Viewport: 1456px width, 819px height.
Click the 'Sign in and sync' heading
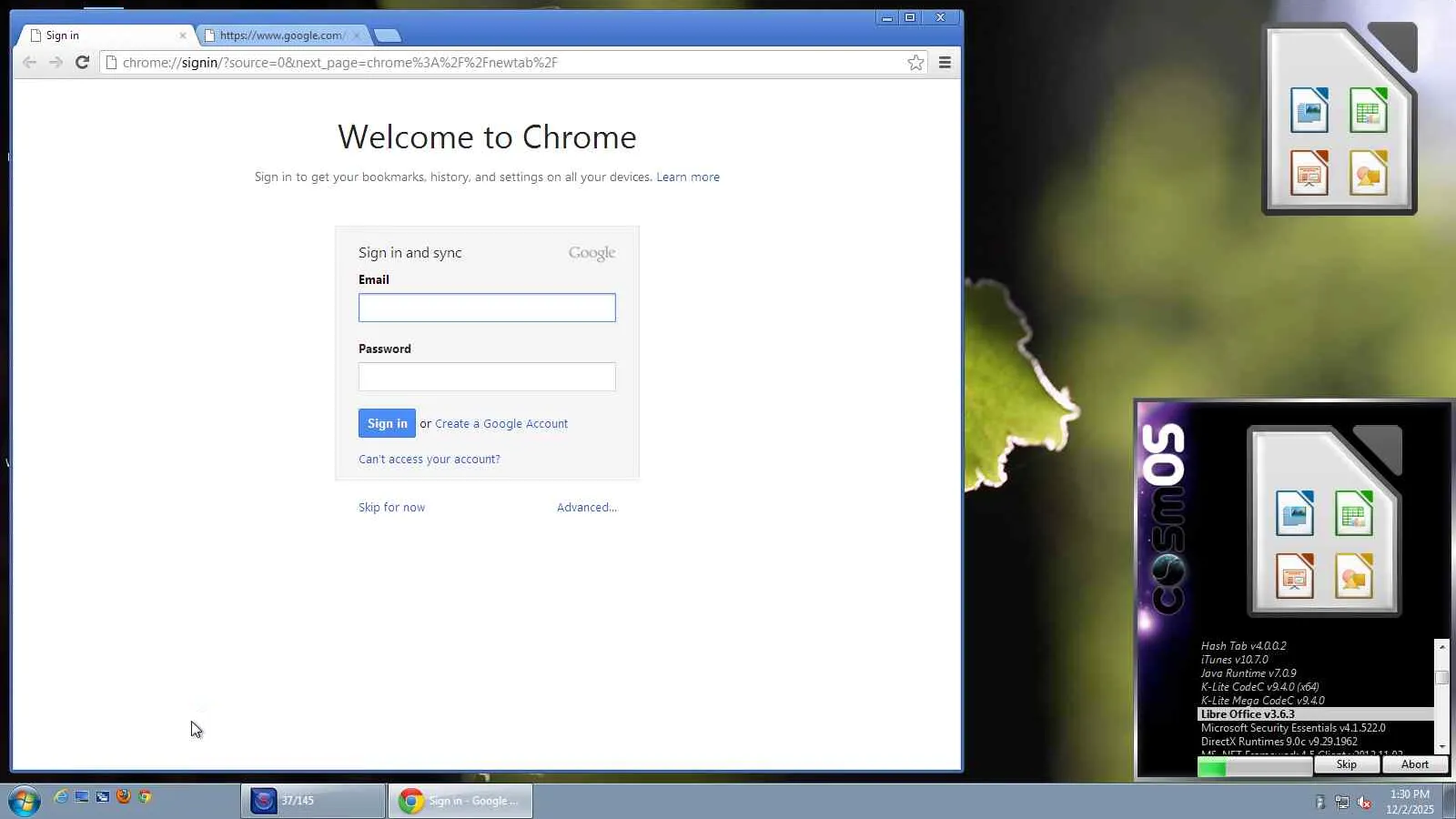(x=409, y=253)
